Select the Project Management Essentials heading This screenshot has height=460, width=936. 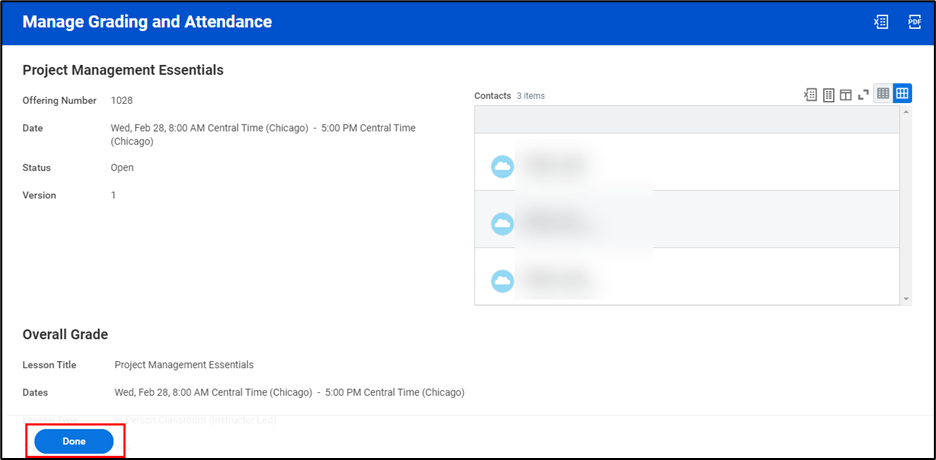point(123,70)
